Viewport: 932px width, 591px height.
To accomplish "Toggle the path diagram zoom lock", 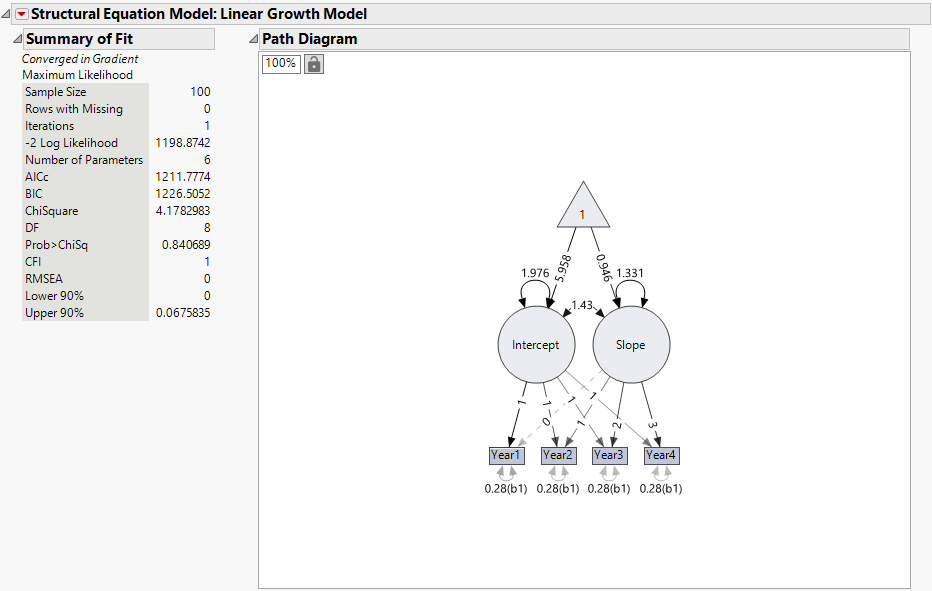I will point(313,63).
